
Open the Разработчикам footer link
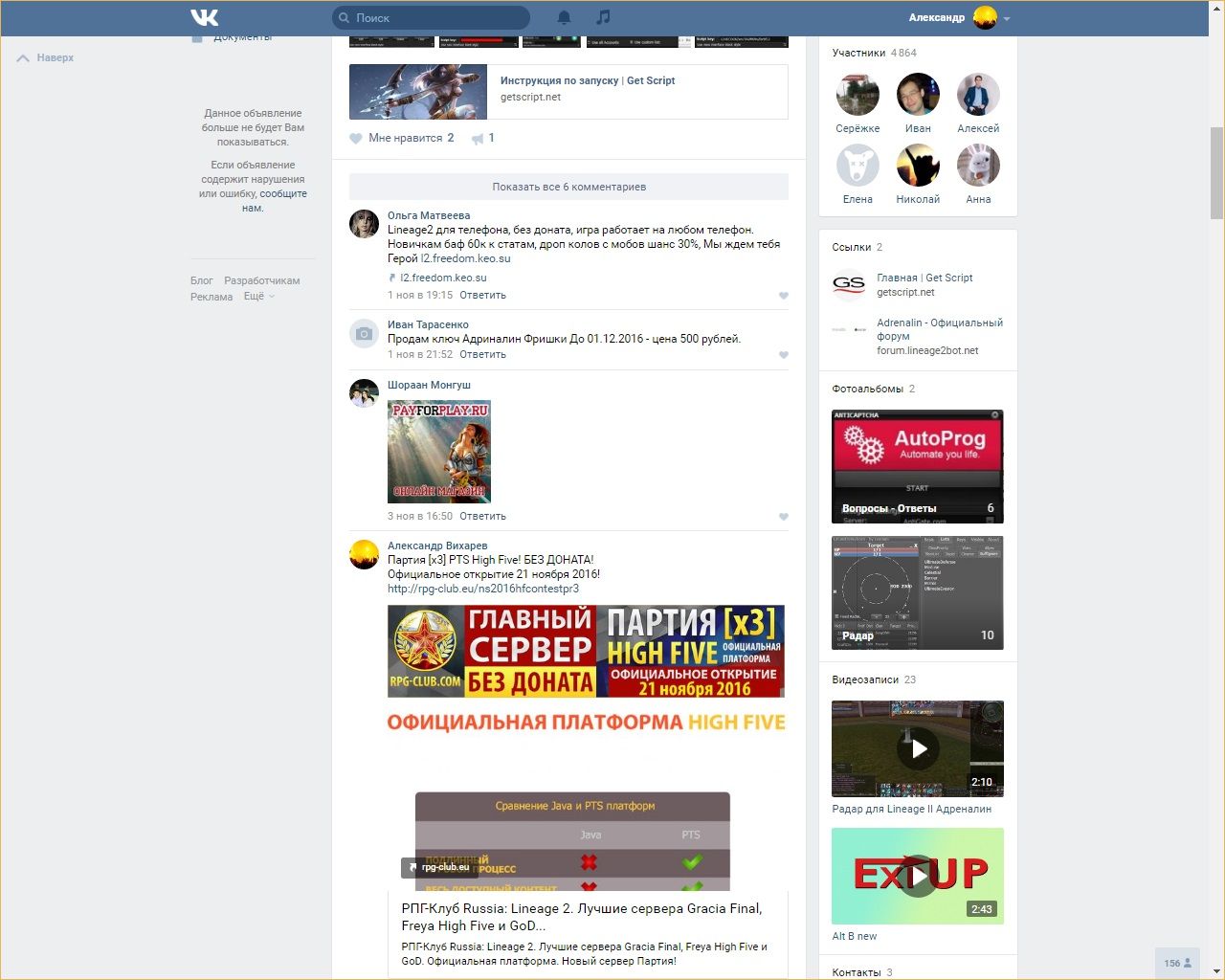262,280
